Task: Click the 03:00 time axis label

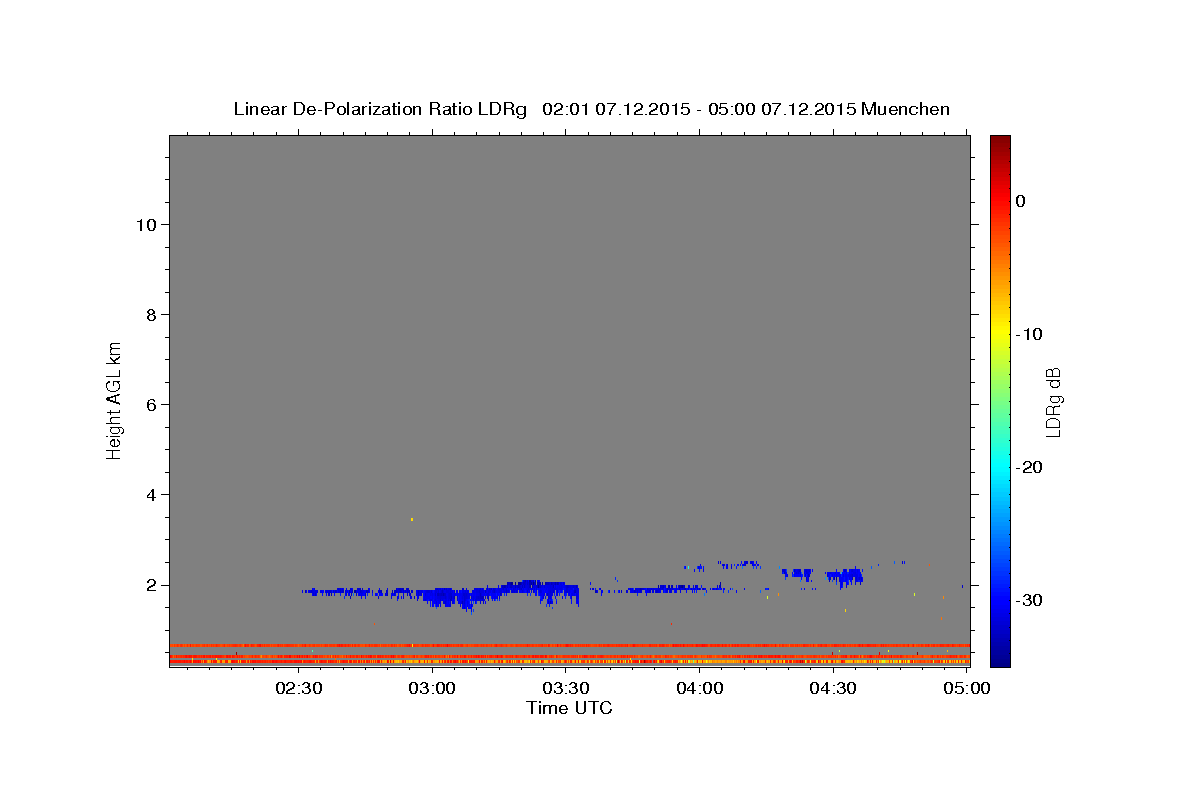Action: click(433, 689)
